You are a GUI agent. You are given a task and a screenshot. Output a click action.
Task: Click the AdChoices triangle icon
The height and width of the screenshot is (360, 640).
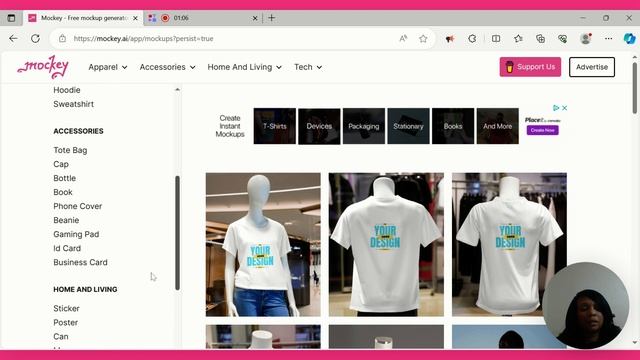[556, 108]
